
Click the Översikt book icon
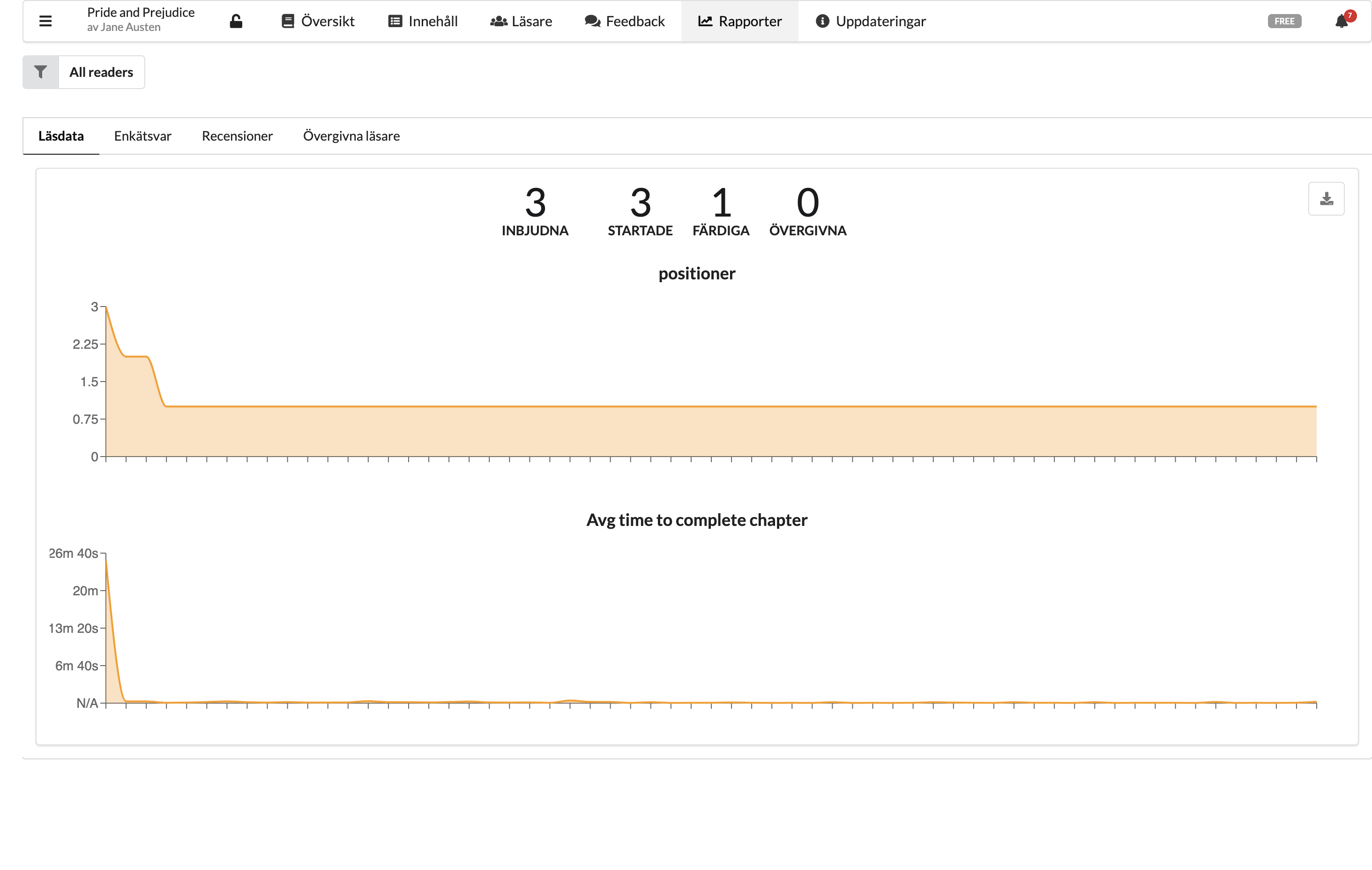[x=288, y=21]
